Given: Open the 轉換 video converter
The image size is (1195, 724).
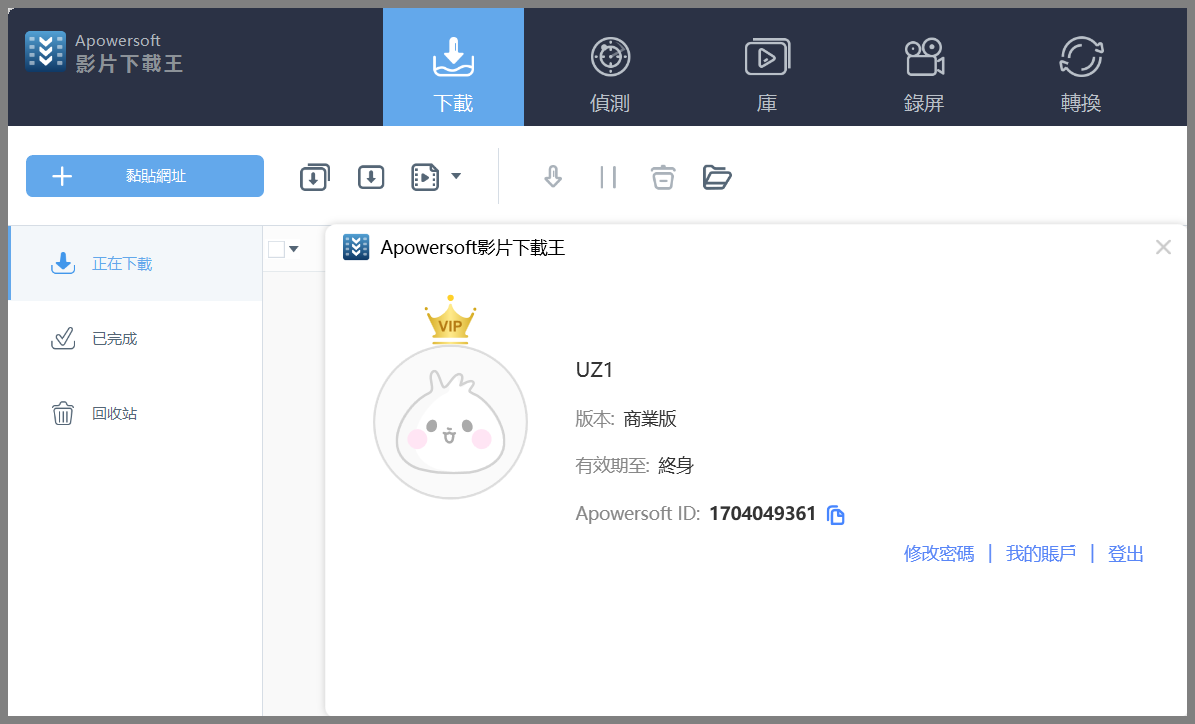Looking at the screenshot, I should coord(1081,67).
